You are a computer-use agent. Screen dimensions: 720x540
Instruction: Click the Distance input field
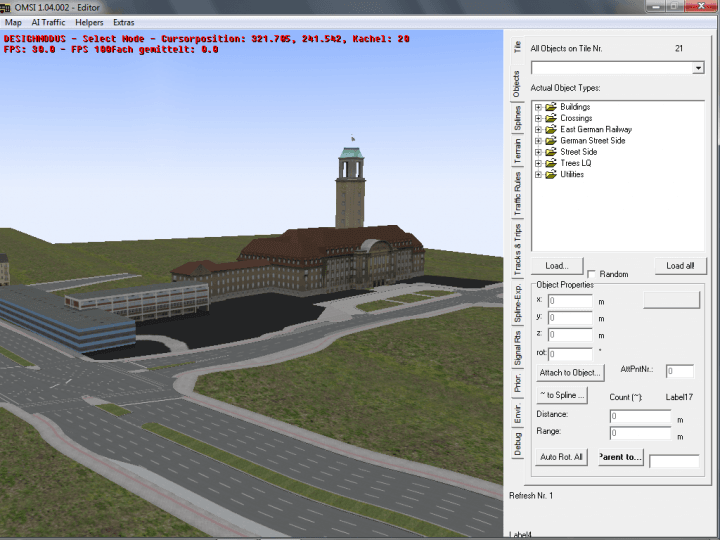point(640,416)
